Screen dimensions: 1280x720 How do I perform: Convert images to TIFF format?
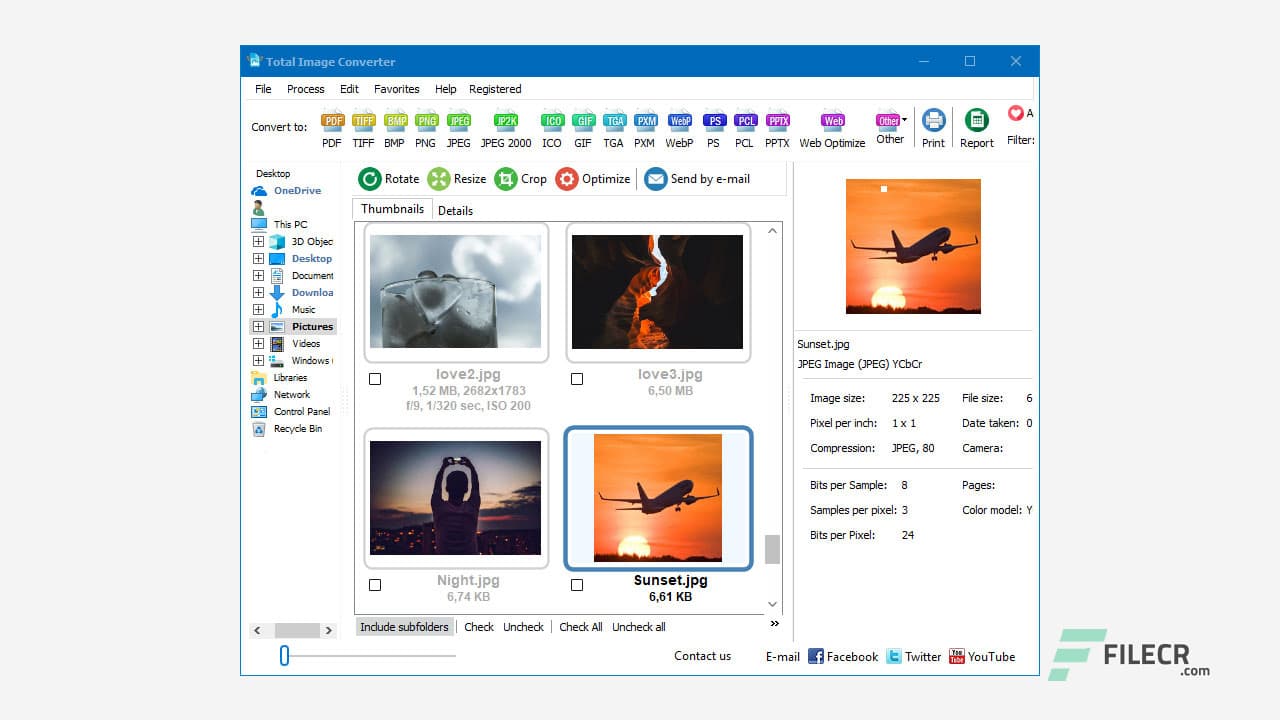363,120
